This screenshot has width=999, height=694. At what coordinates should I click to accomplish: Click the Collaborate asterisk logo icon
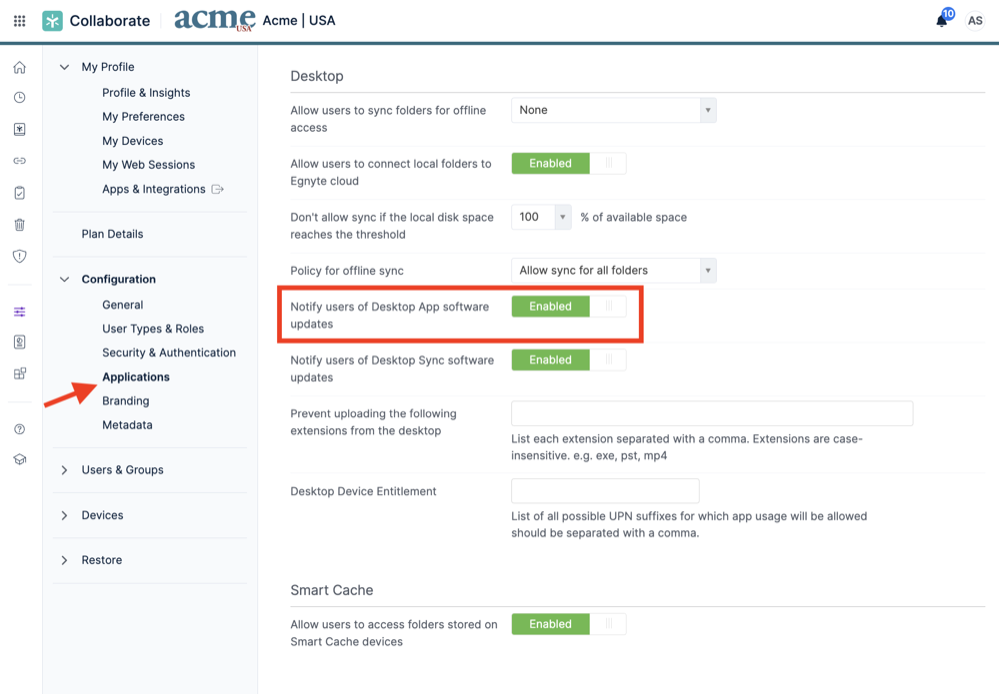[x=52, y=21]
